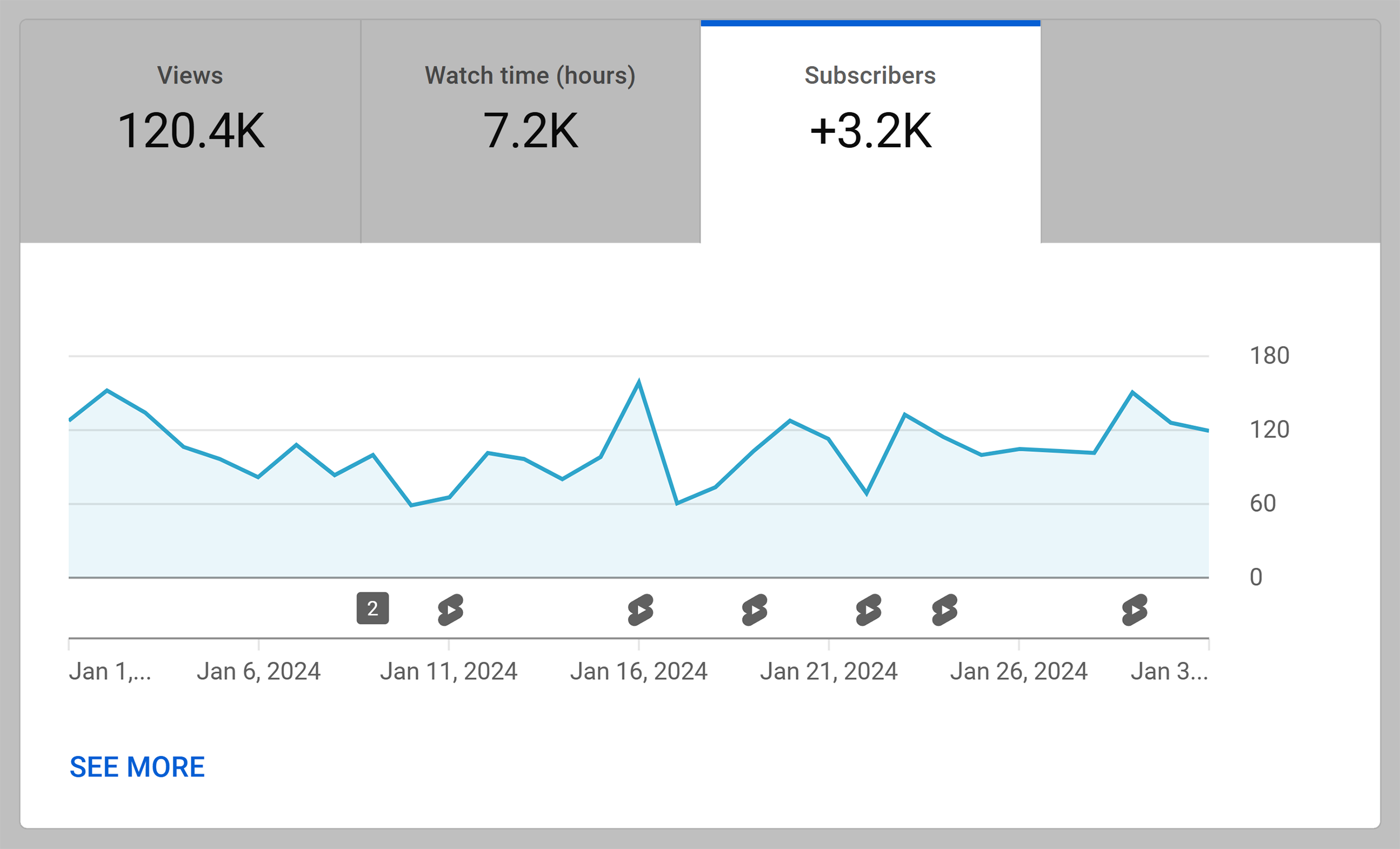Viewport: 1400px width, 849px height.
Task: Click the Jan 6, 2024 axis label
Action: 259,671
